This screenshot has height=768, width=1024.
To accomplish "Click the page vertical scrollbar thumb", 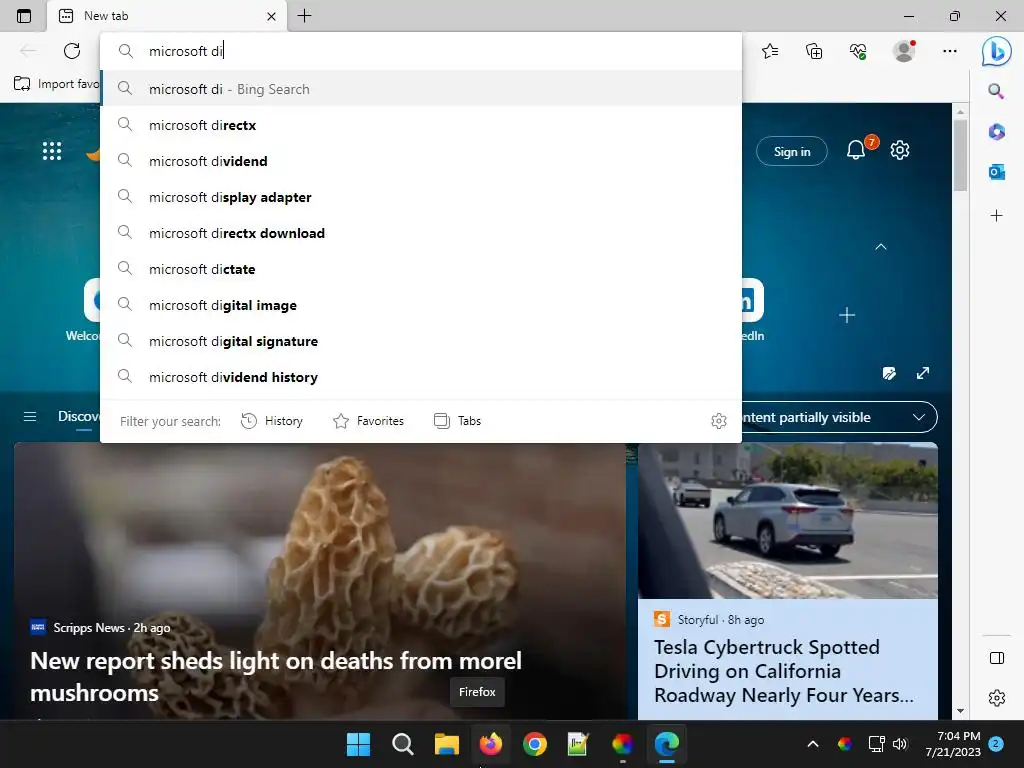I will [960, 155].
